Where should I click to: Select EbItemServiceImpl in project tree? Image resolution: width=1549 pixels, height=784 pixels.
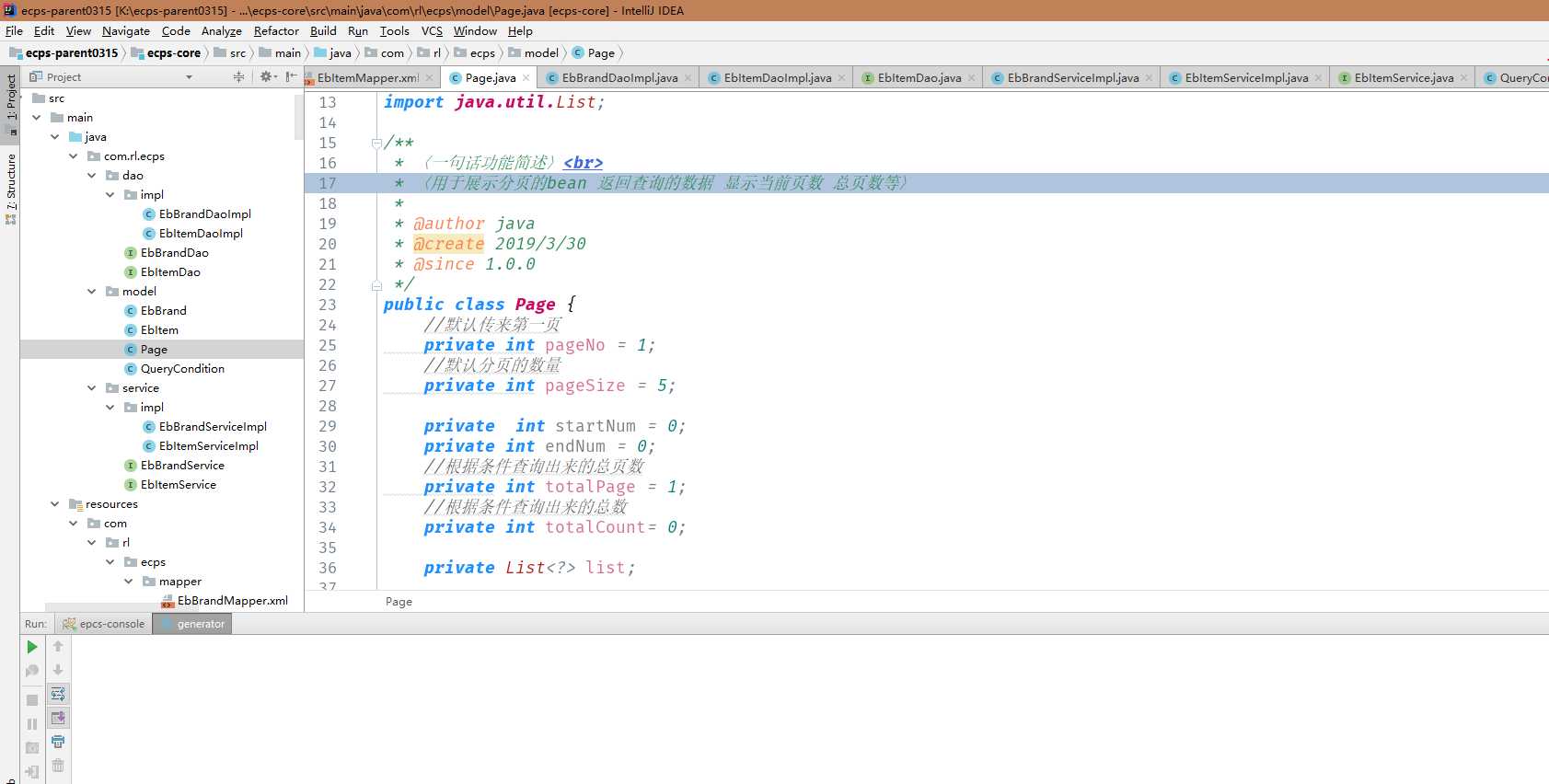(x=208, y=446)
